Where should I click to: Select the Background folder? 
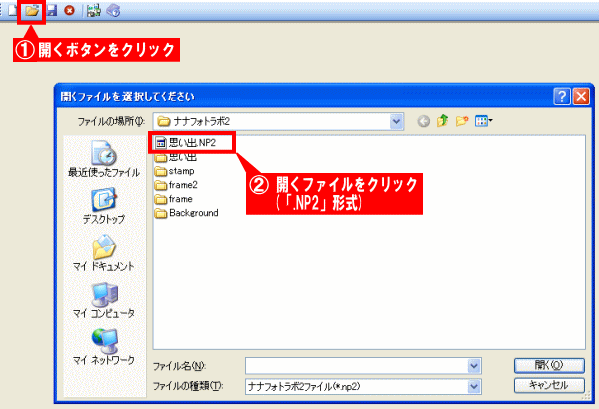tap(187, 213)
